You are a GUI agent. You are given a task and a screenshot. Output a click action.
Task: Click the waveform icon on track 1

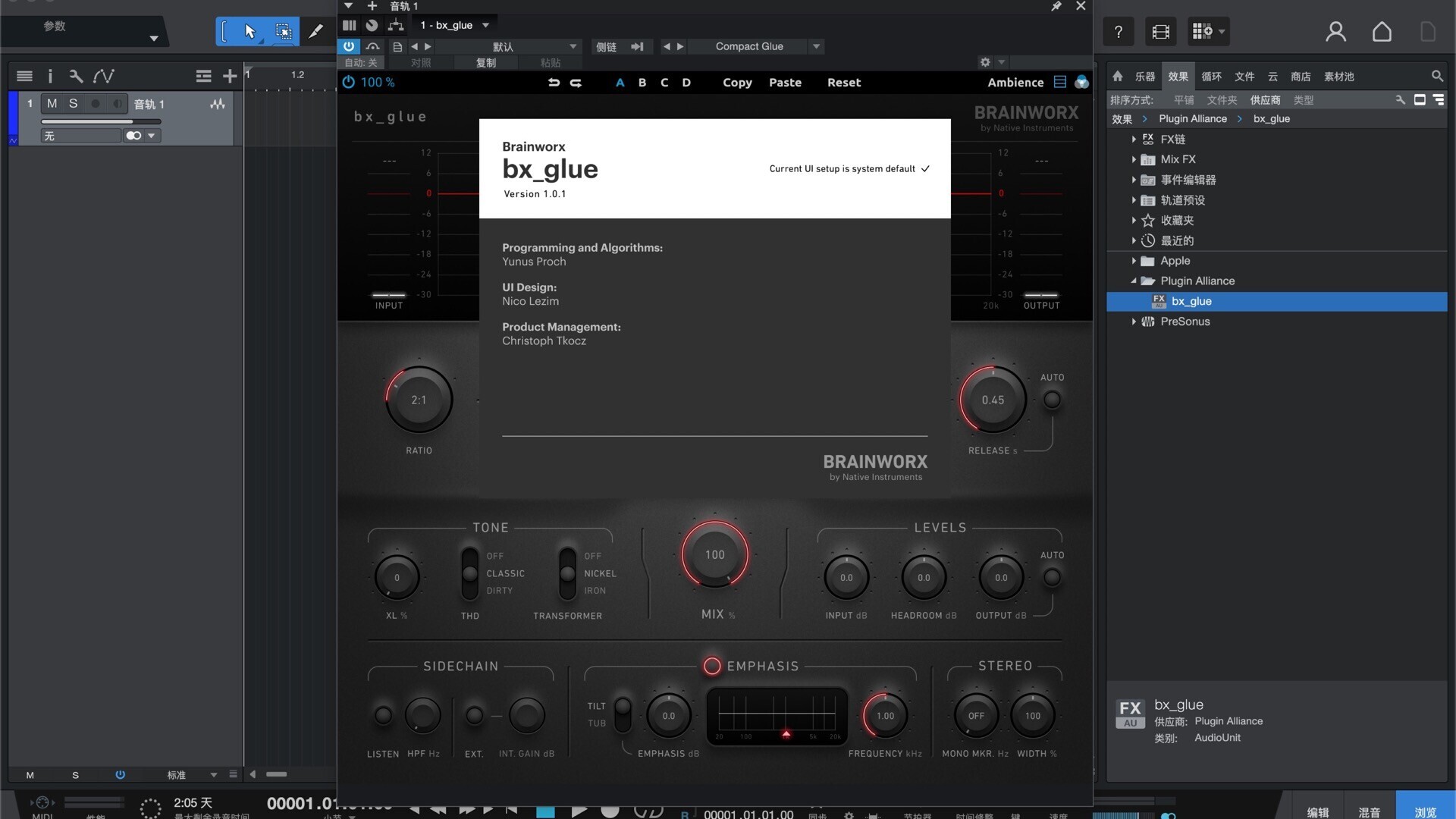tap(218, 104)
